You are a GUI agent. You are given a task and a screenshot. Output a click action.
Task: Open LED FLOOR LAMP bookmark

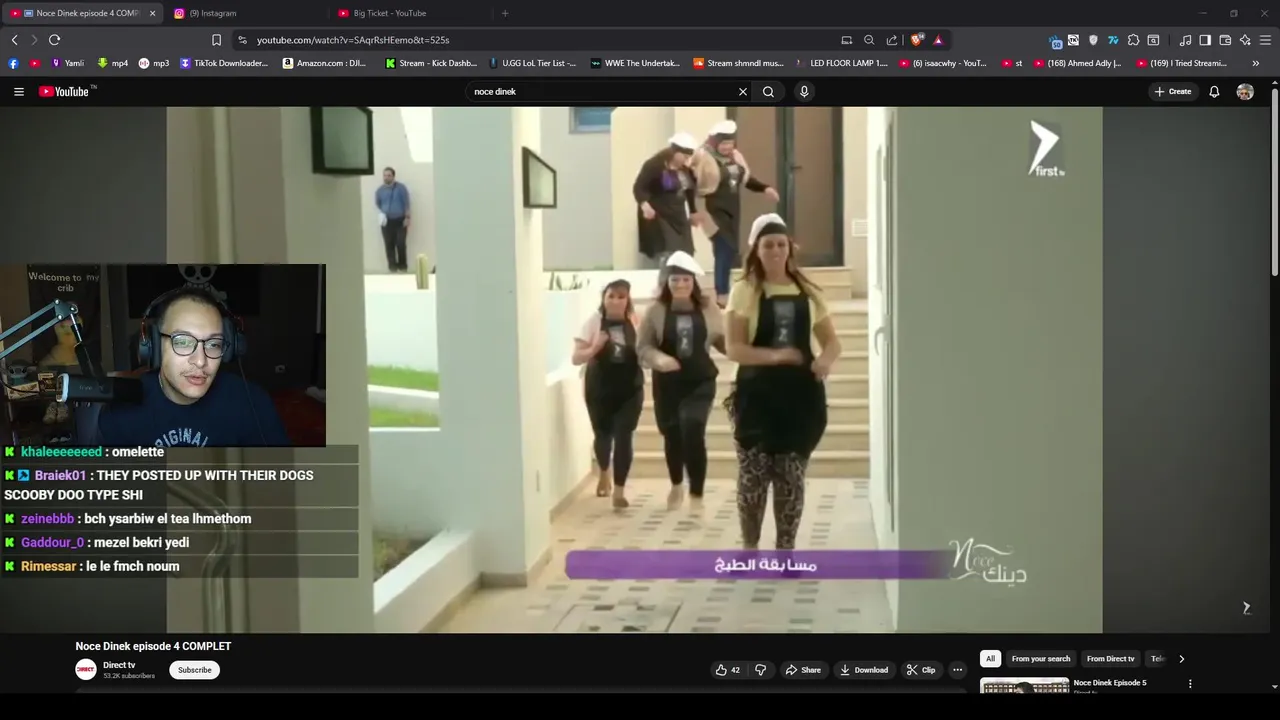[x=842, y=63]
